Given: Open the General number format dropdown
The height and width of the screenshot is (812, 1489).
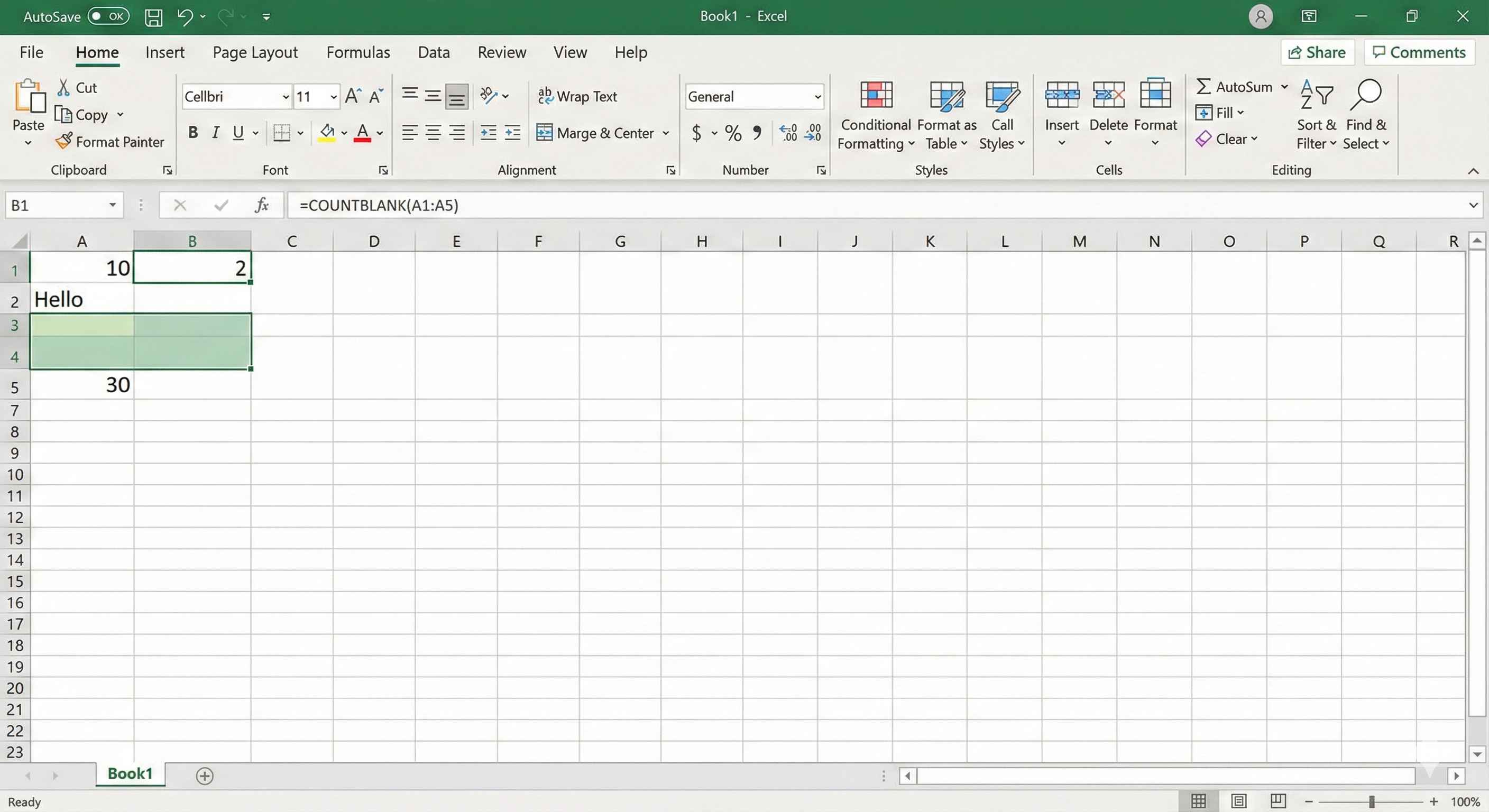Looking at the screenshot, I should coord(817,97).
